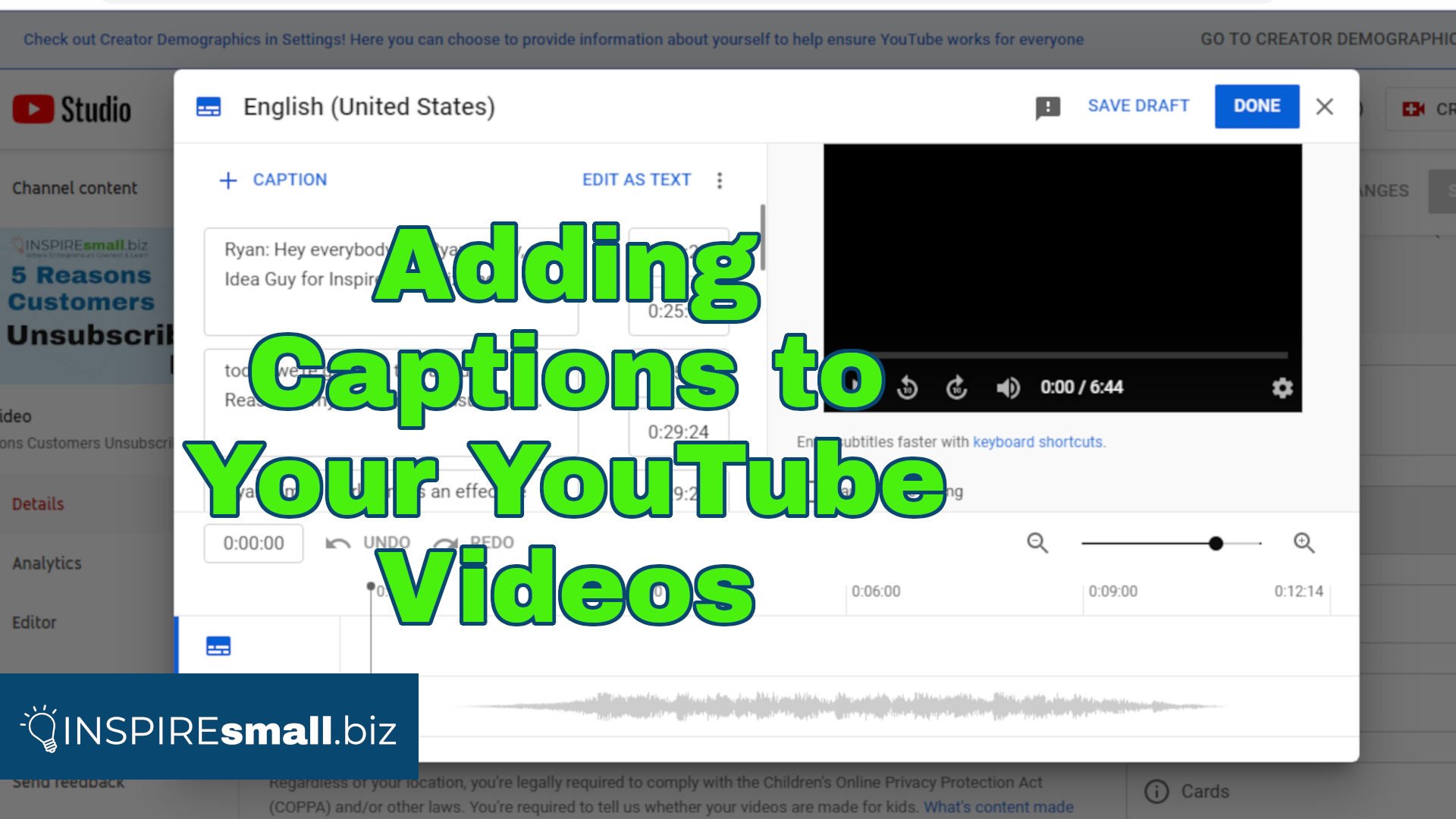
Task: Select Edit As Text mode
Action: pyautogui.click(x=636, y=179)
